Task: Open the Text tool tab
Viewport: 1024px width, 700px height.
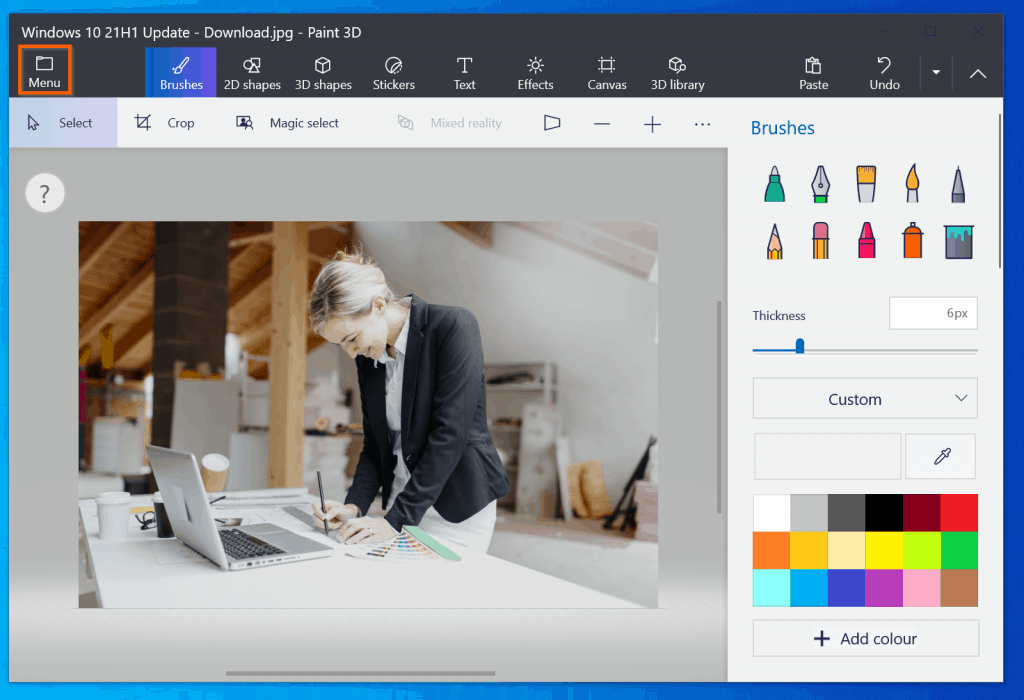Action: coord(464,72)
